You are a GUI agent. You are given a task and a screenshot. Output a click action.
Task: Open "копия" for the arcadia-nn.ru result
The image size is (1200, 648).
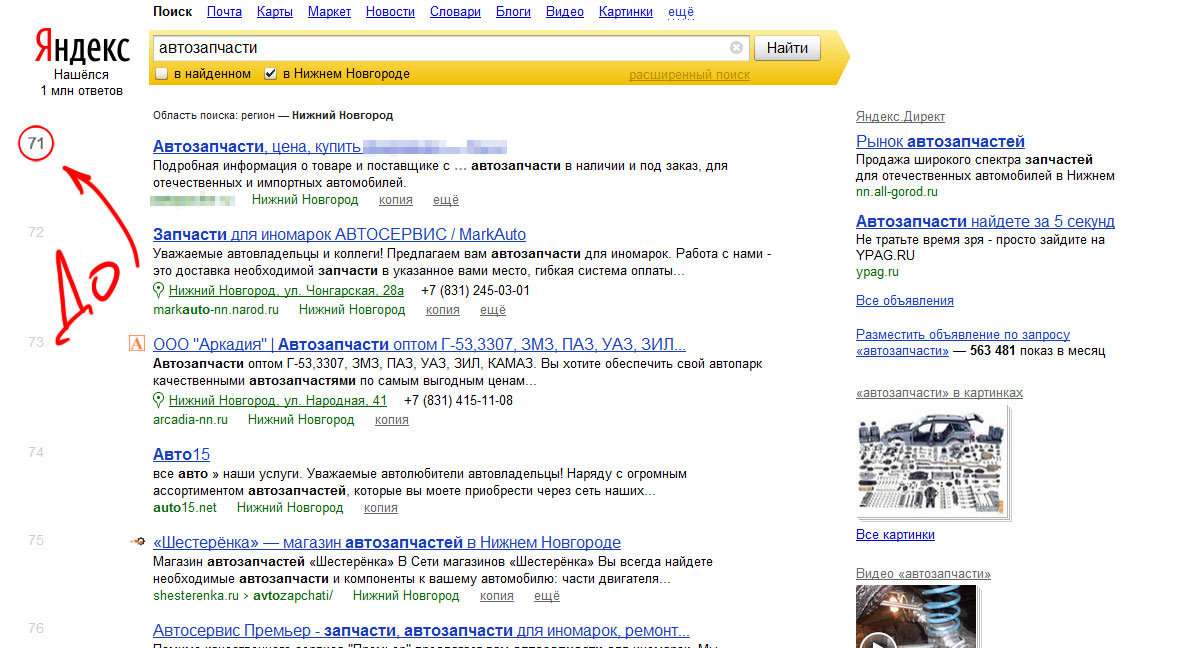pyautogui.click(x=392, y=420)
